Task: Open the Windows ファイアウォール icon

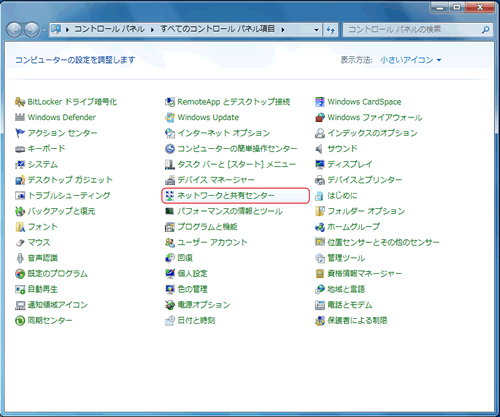Action: 320,117
